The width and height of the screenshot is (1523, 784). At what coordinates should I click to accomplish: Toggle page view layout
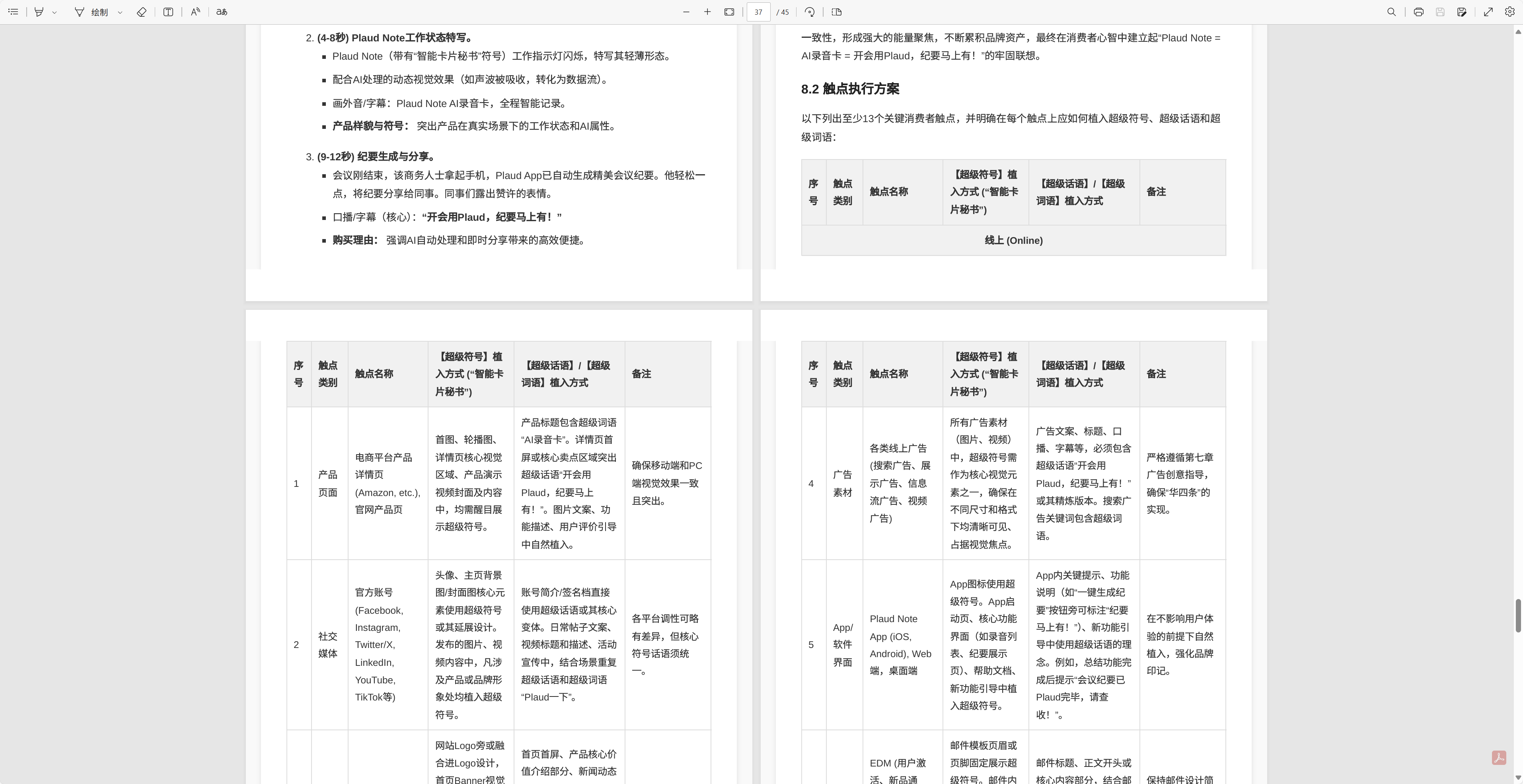pyautogui.click(x=837, y=12)
